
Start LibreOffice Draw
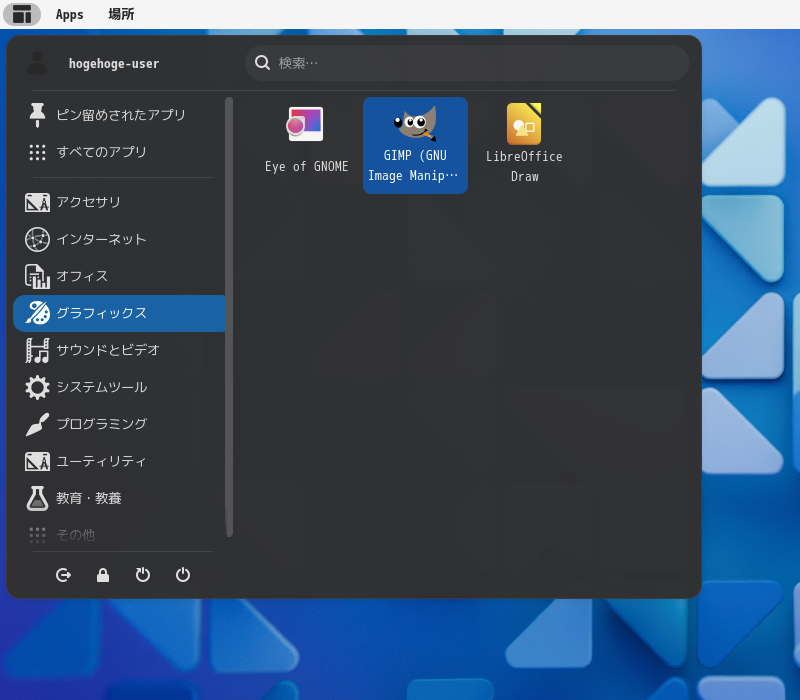click(524, 145)
